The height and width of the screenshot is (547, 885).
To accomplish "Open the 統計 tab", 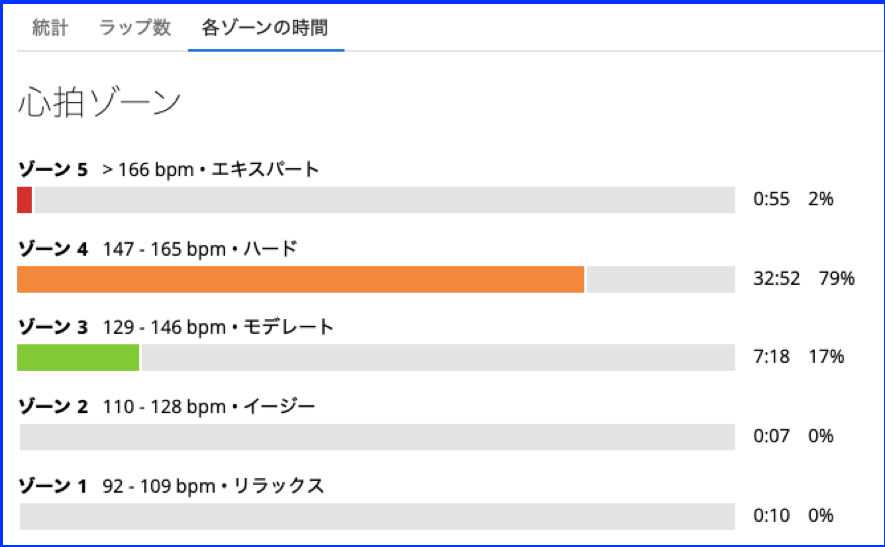I will (50, 28).
